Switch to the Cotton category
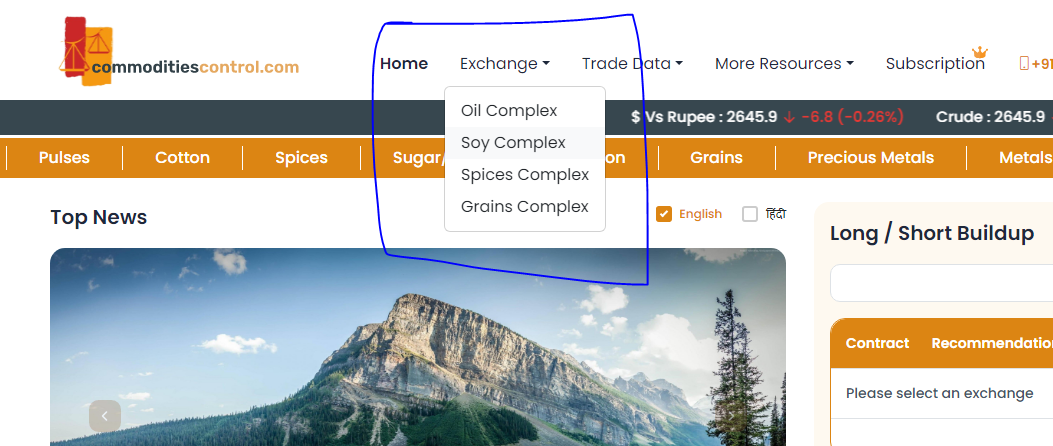Image resolution: width=1053 pixels, height=446 pixels. coord(182,158)
